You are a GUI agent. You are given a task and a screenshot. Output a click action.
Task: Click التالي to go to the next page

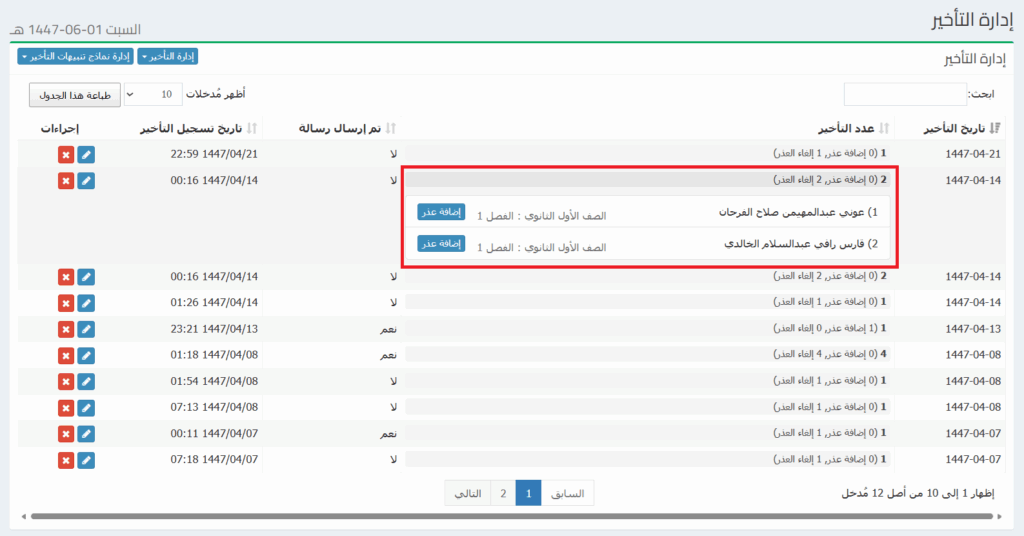pos(468,493)
